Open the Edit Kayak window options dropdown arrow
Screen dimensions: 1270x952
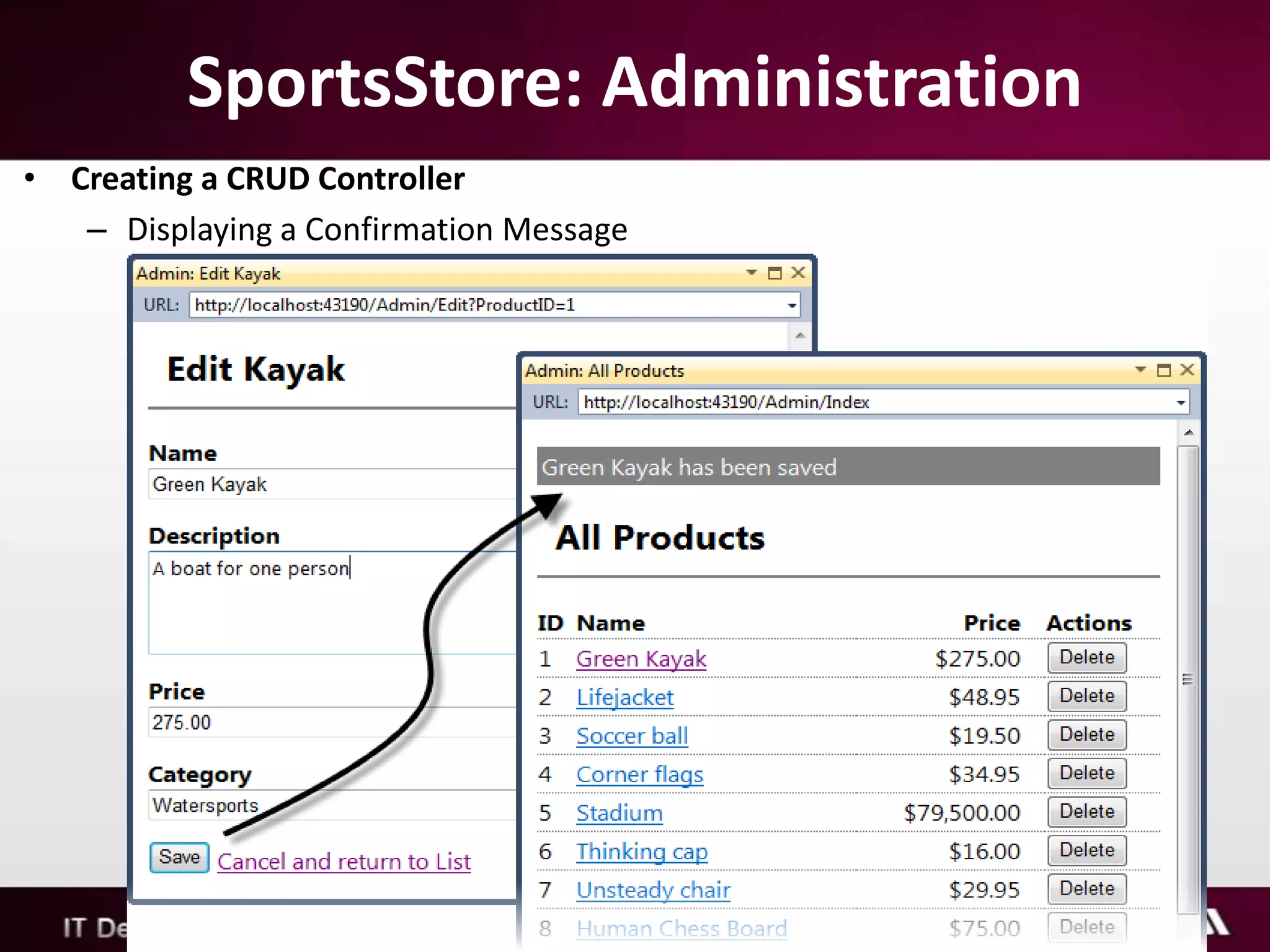pyautogui.click(x=752, y=273)
